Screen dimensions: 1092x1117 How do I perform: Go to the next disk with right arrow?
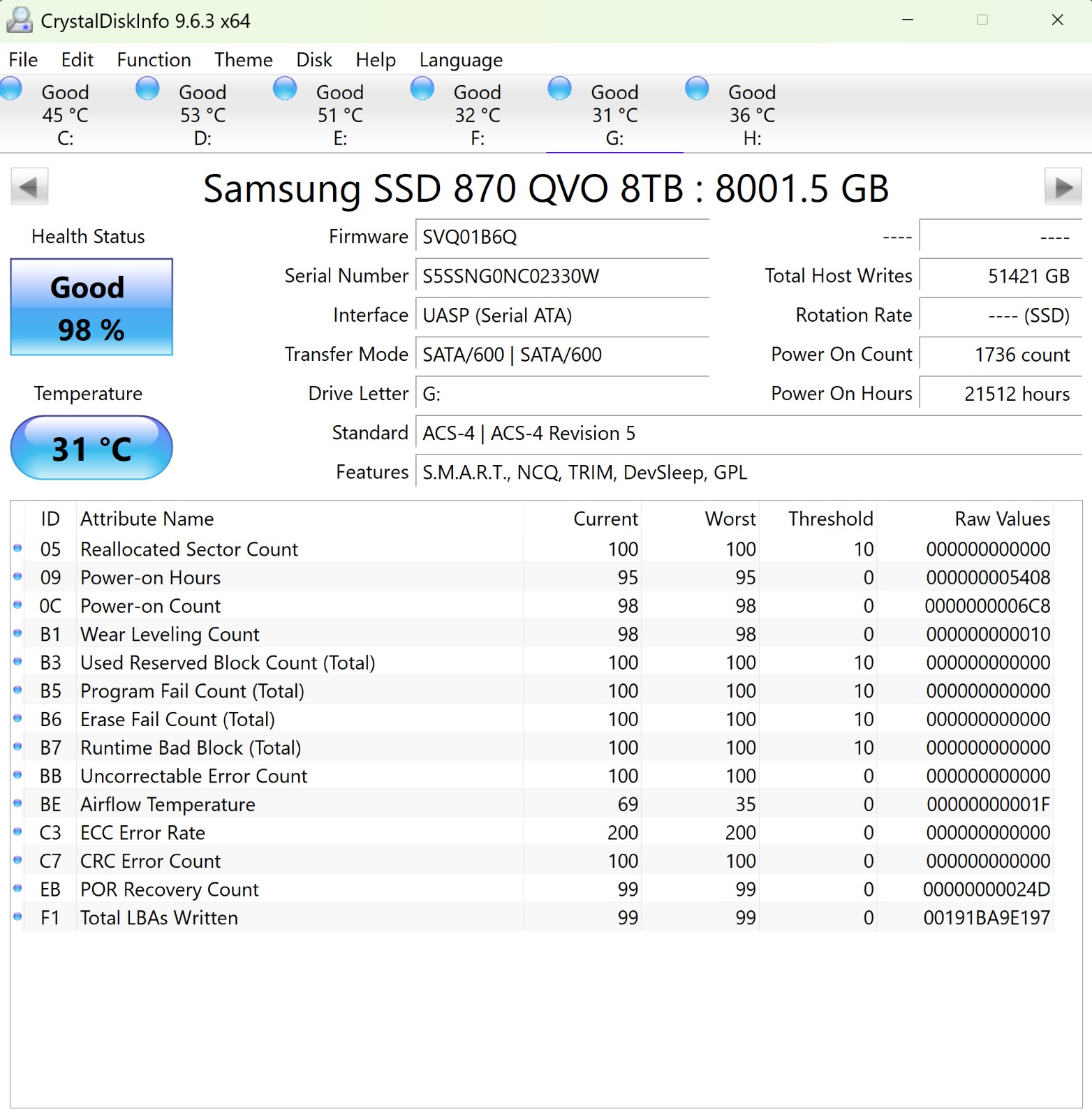pos(1063,186)
